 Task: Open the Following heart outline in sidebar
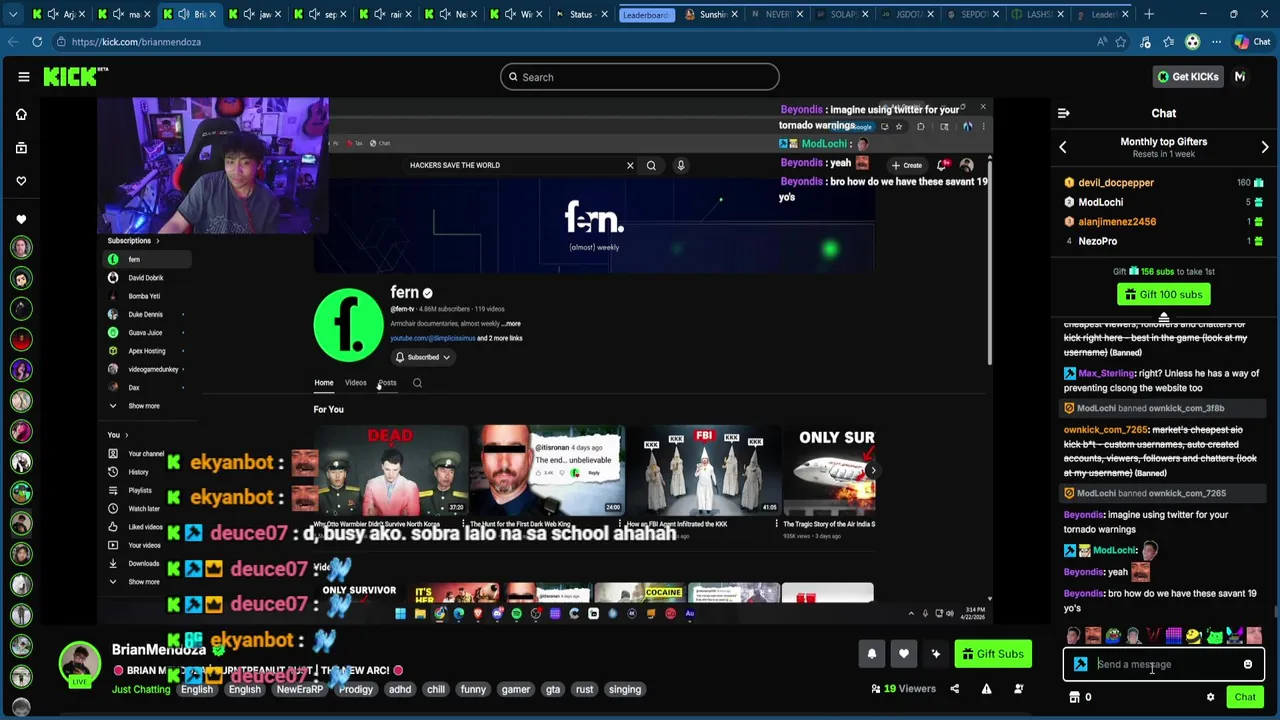click(x=21, y=181)
